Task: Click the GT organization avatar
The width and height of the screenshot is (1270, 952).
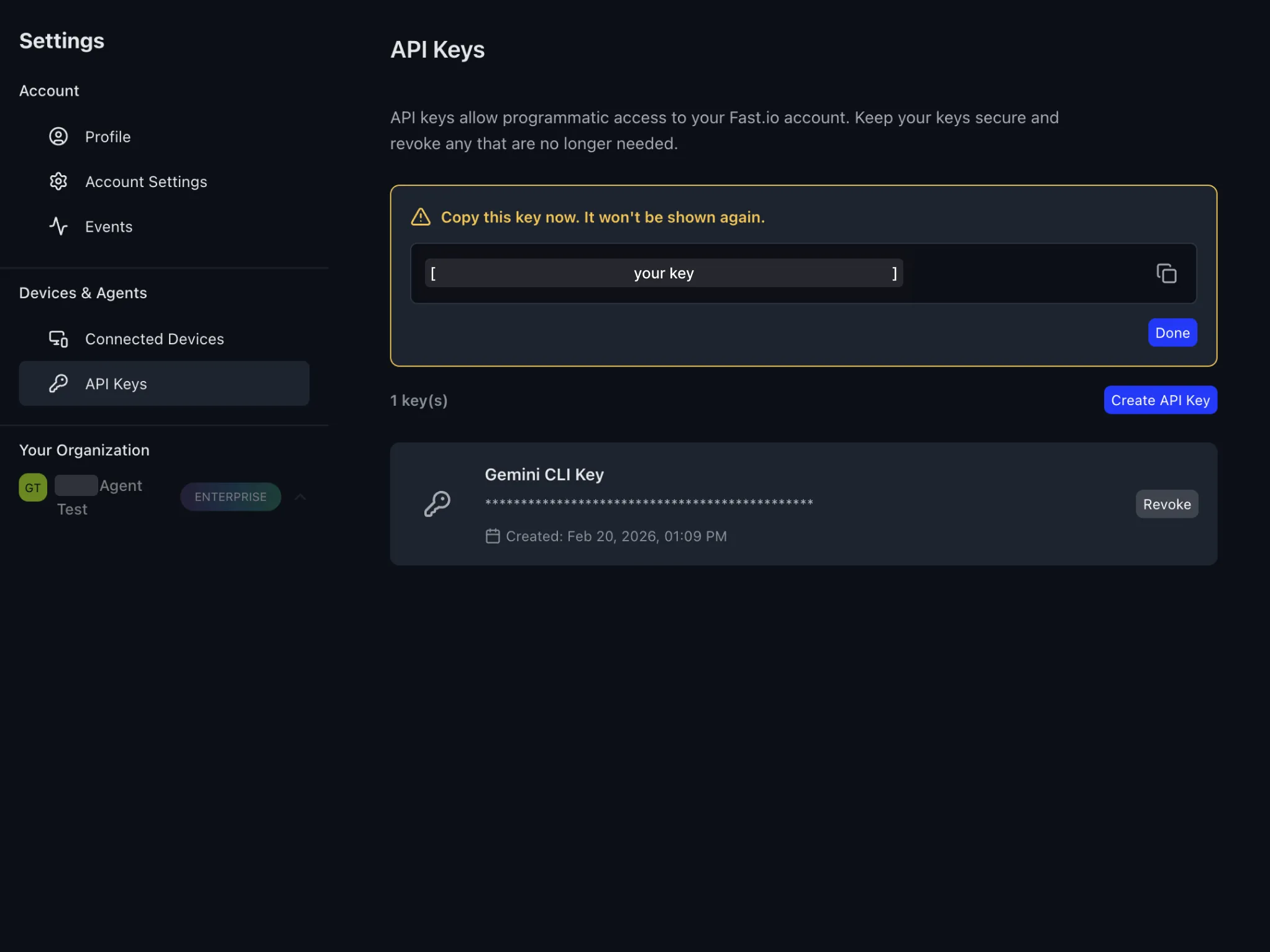Action: click(32, 487)
